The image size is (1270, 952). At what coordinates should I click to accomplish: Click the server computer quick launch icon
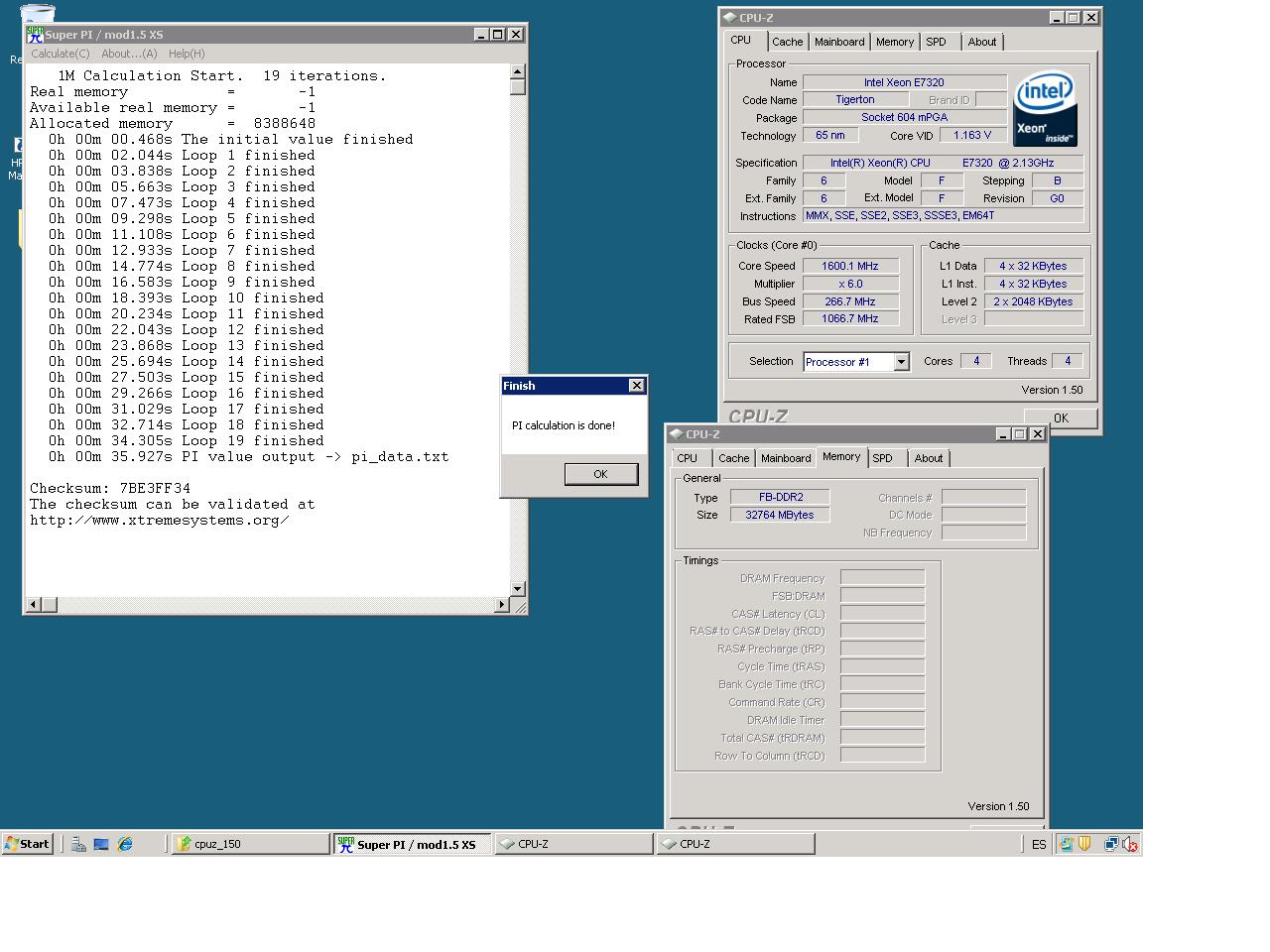[78, 844]
